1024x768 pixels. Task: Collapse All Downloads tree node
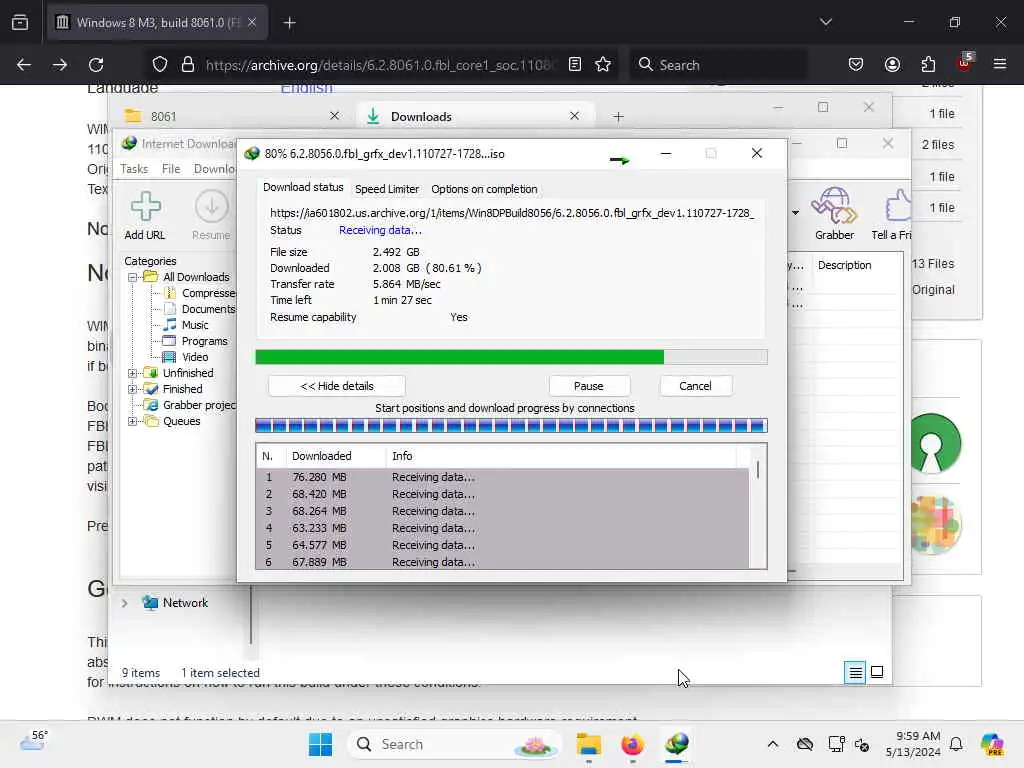[x=133, y=278]
